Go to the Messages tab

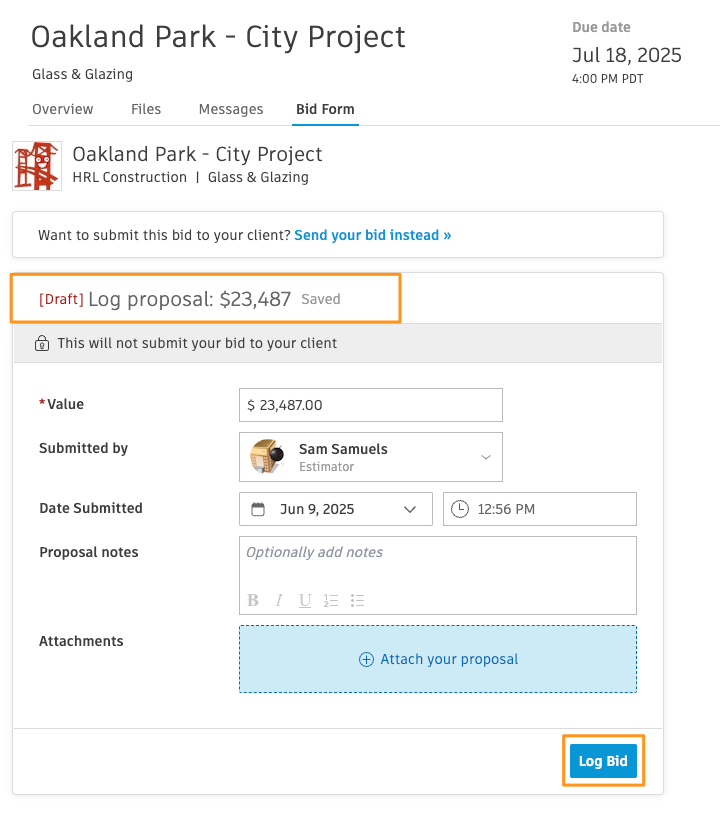[231, 109]
